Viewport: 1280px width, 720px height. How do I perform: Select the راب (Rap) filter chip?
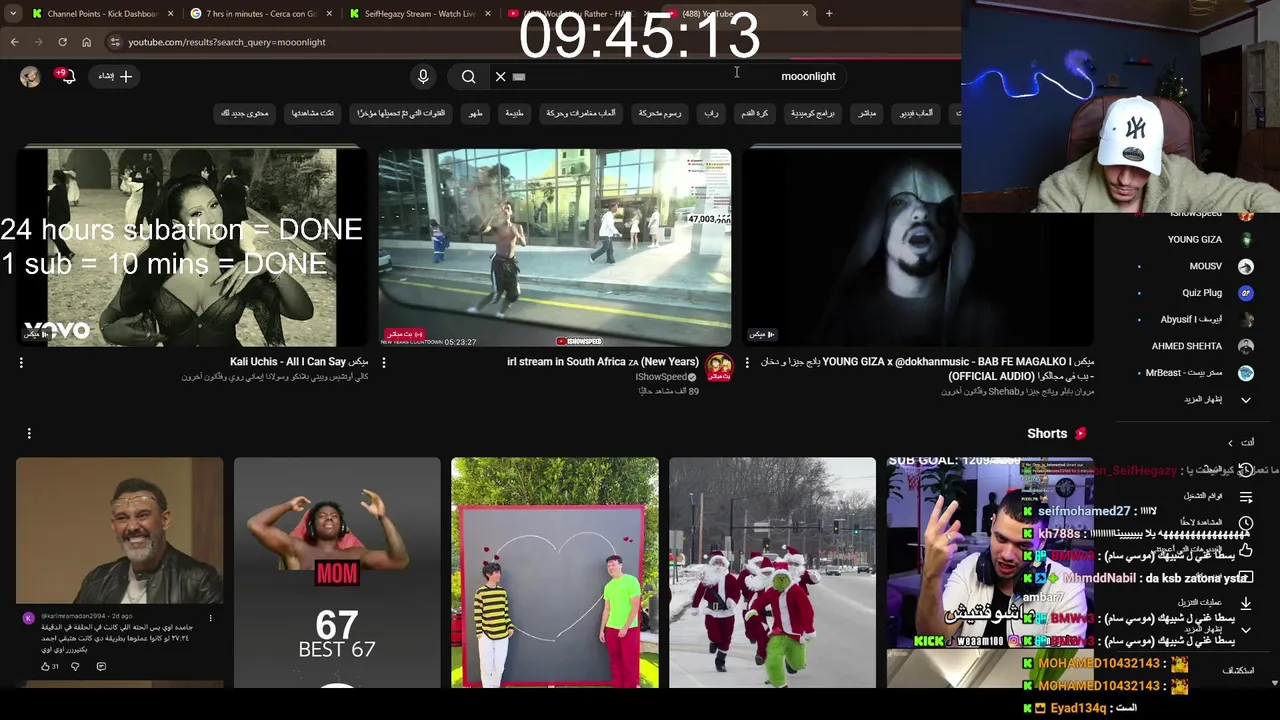point(711,113)
